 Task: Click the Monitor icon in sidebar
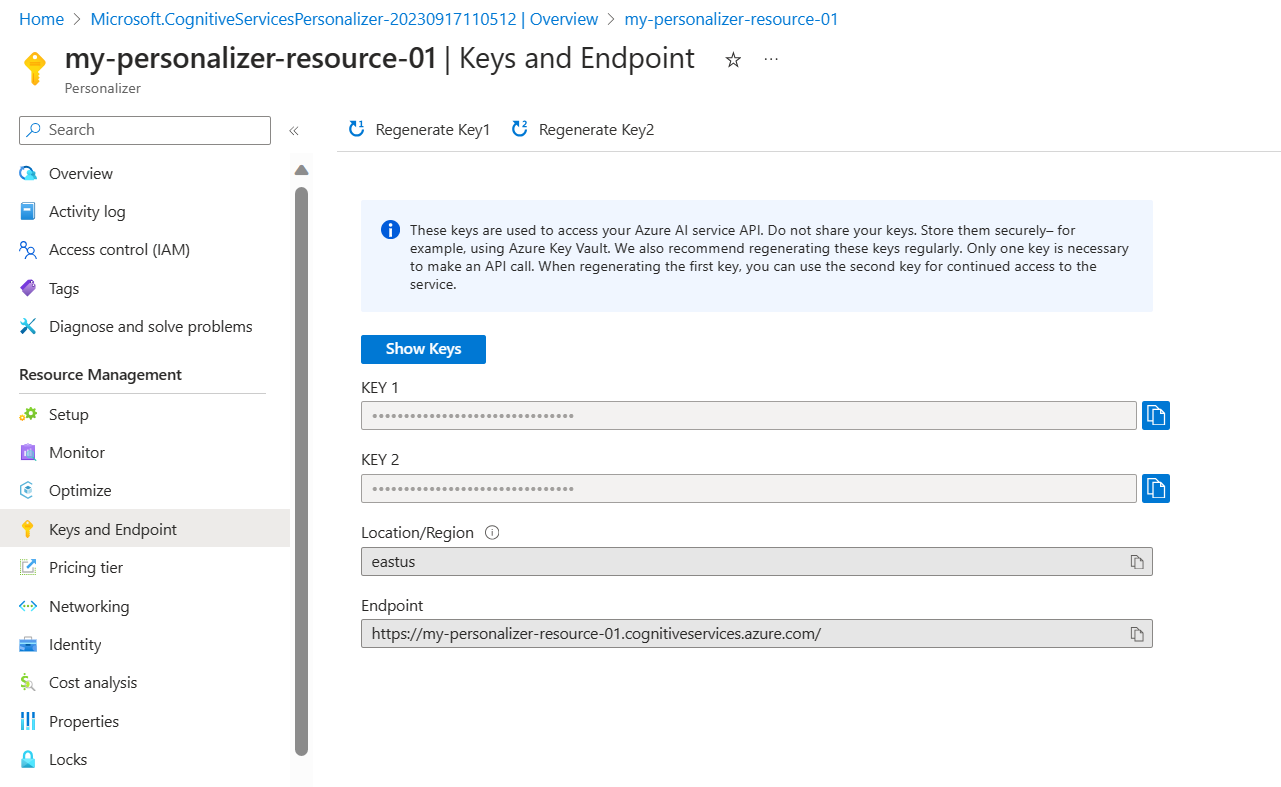(x=28, y=453)
